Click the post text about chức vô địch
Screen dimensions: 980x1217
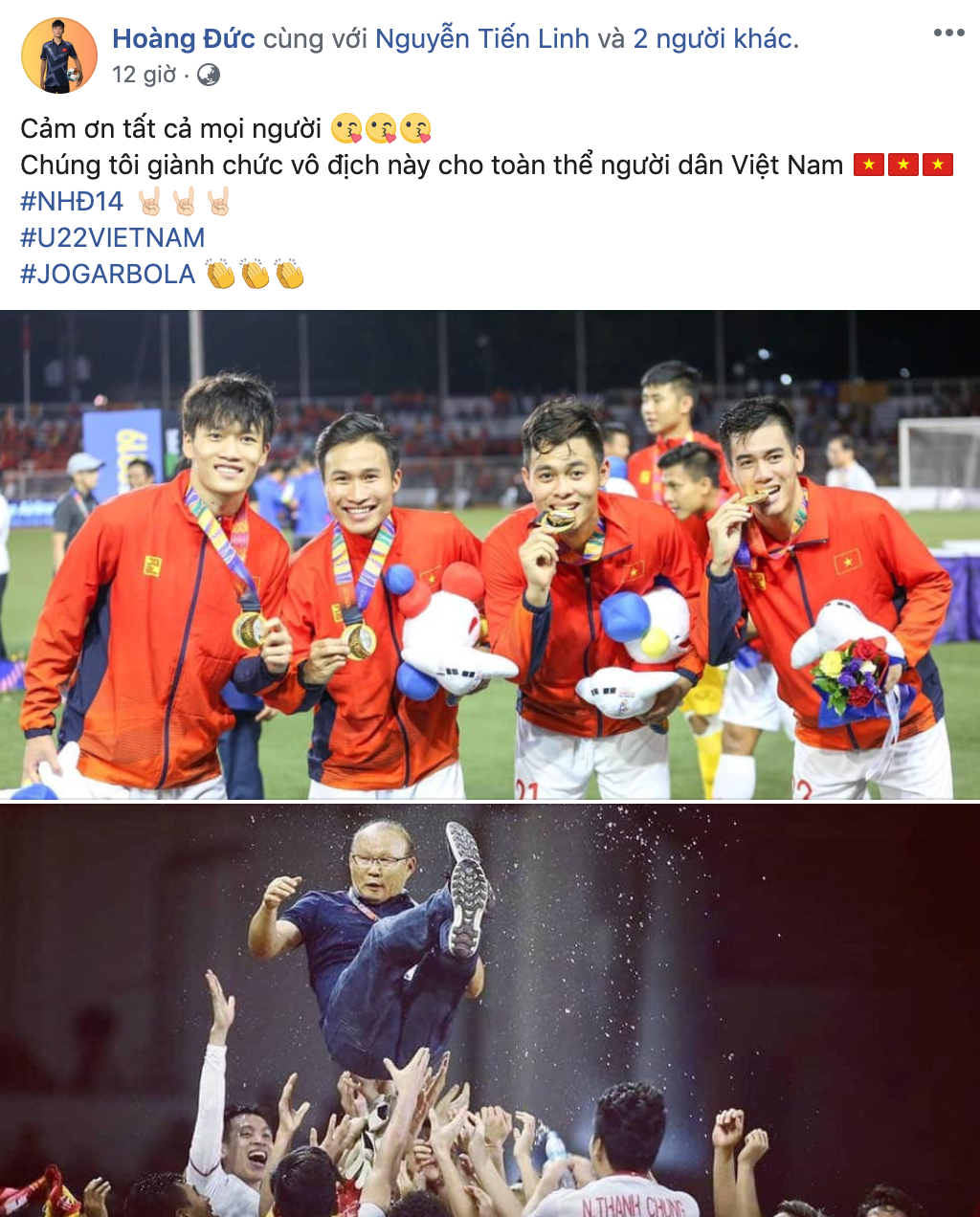(432, 165)
